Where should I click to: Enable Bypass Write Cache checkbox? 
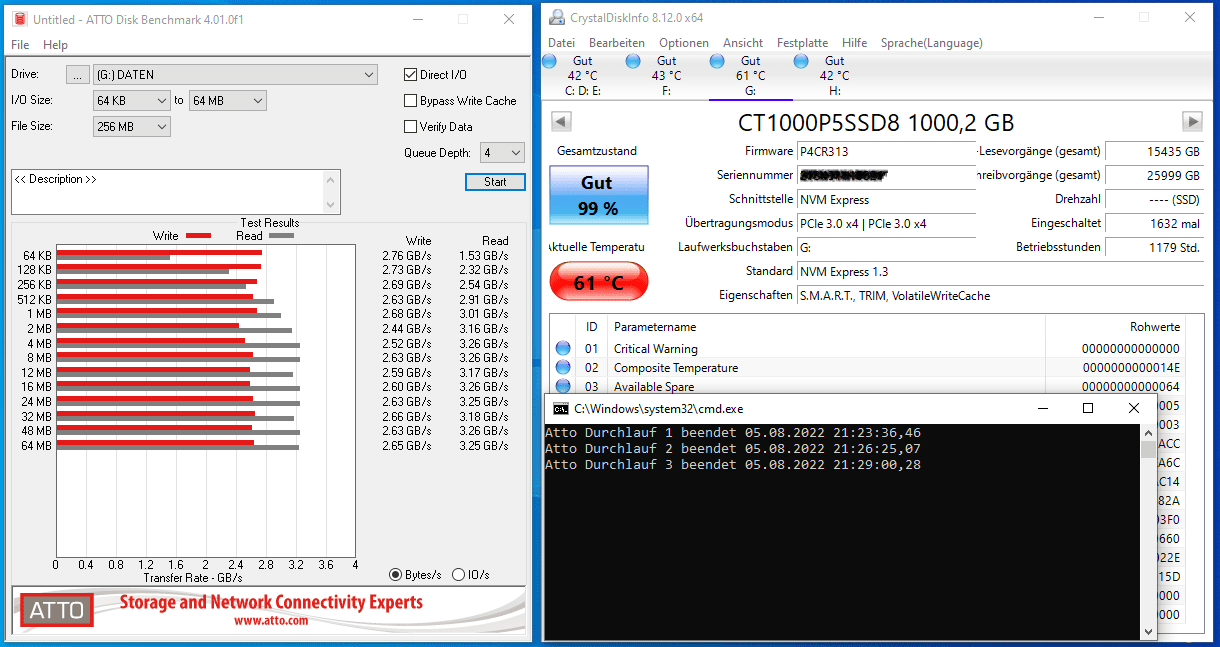(x=410, y=101)
